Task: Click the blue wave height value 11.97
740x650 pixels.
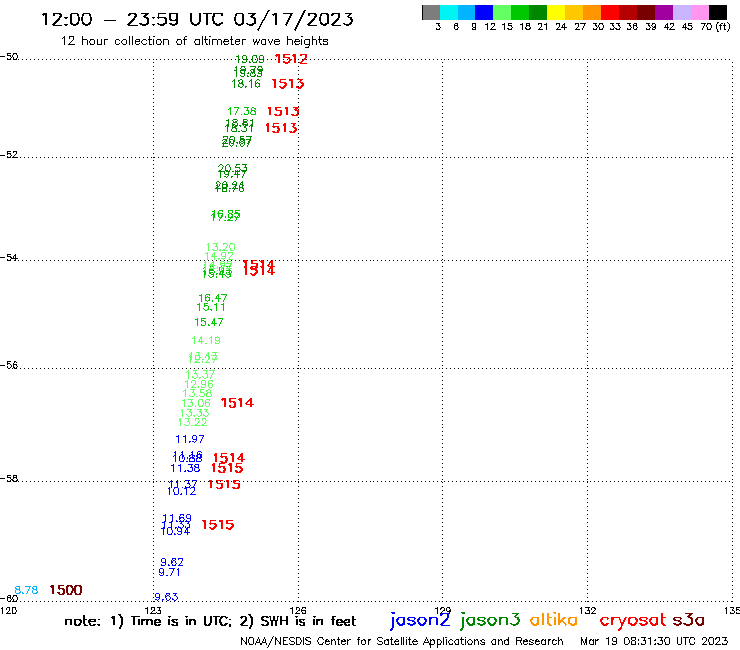Action: point(190,439)
